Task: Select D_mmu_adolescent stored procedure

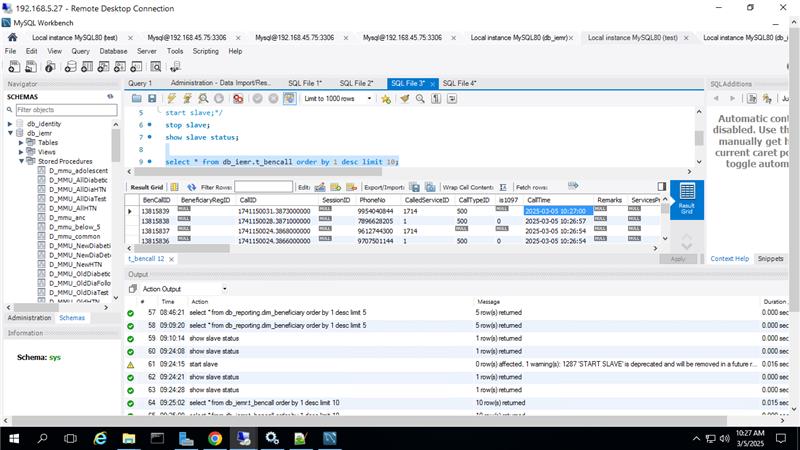Action: tap(78, 171)
